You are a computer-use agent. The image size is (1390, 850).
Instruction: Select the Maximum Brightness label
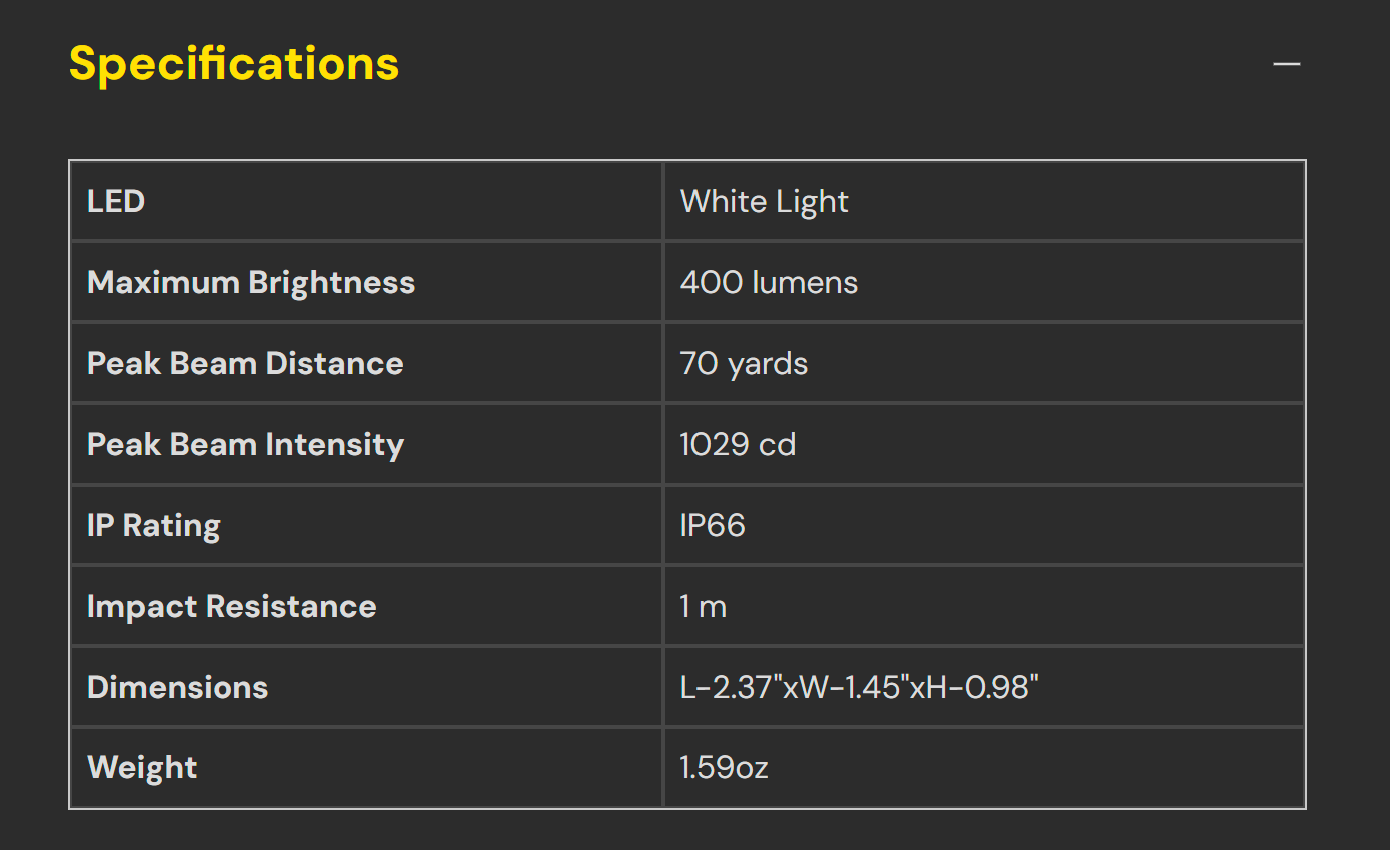(x=251, y=282)
